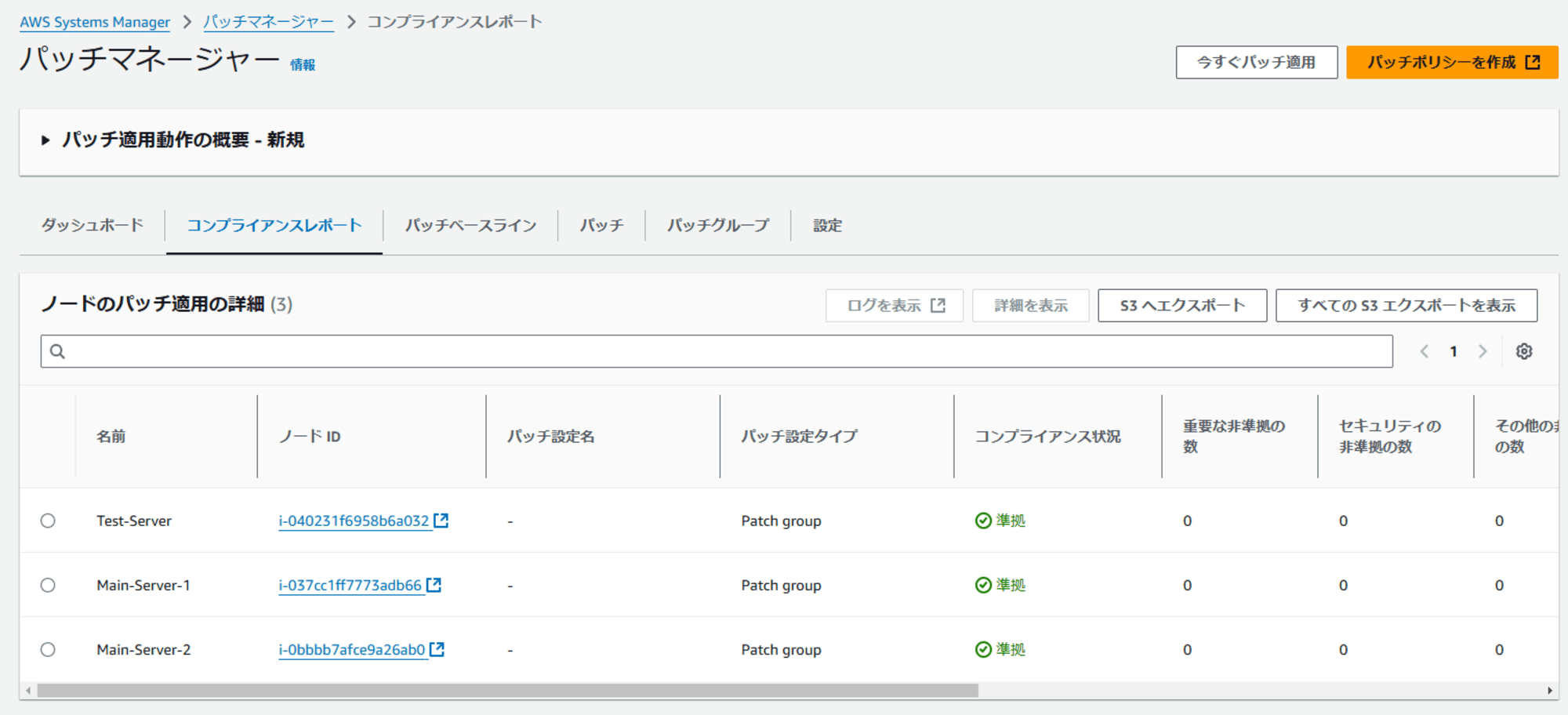Open AWS Systems Manager breadcrumb link

pyautogui.click(x=95, y=22)
